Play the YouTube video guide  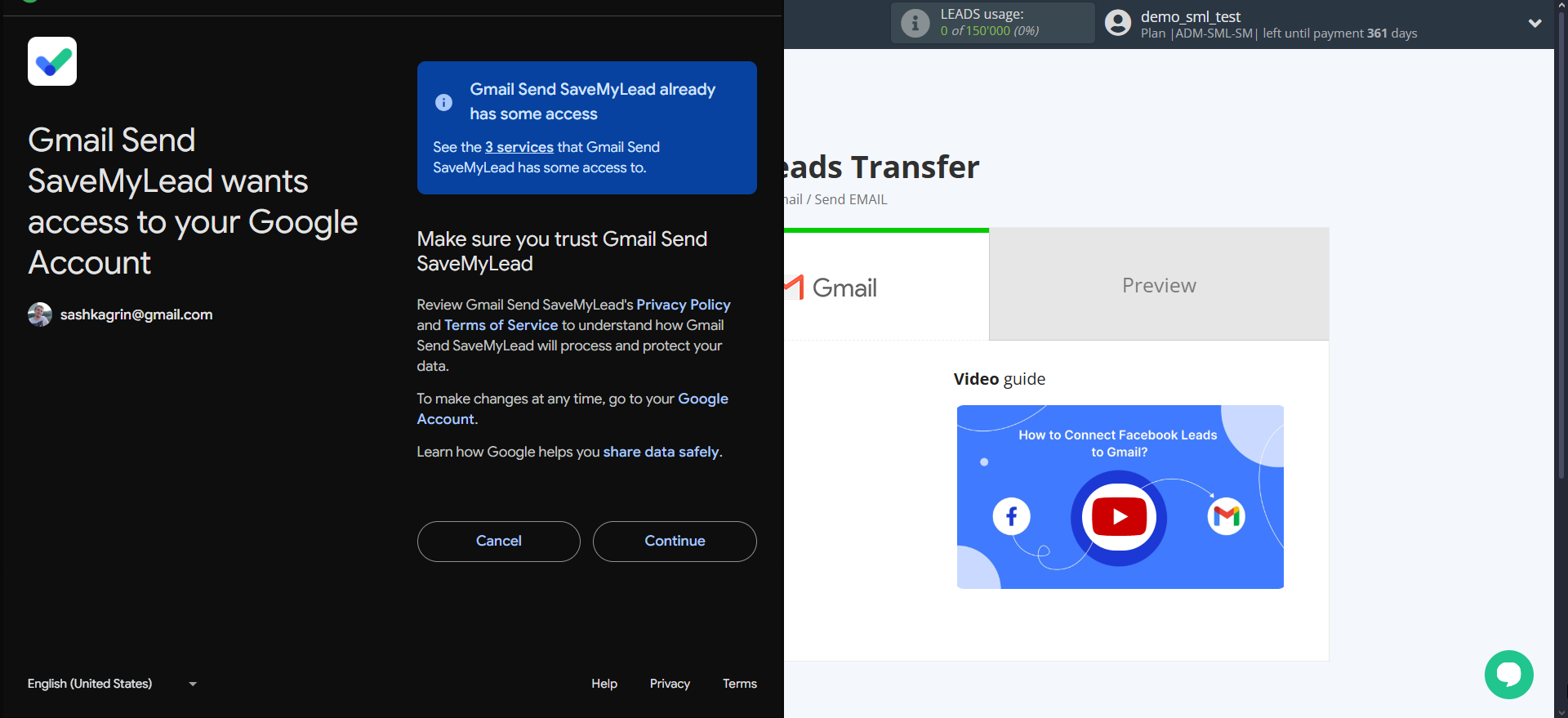[x=1119, y=517]
